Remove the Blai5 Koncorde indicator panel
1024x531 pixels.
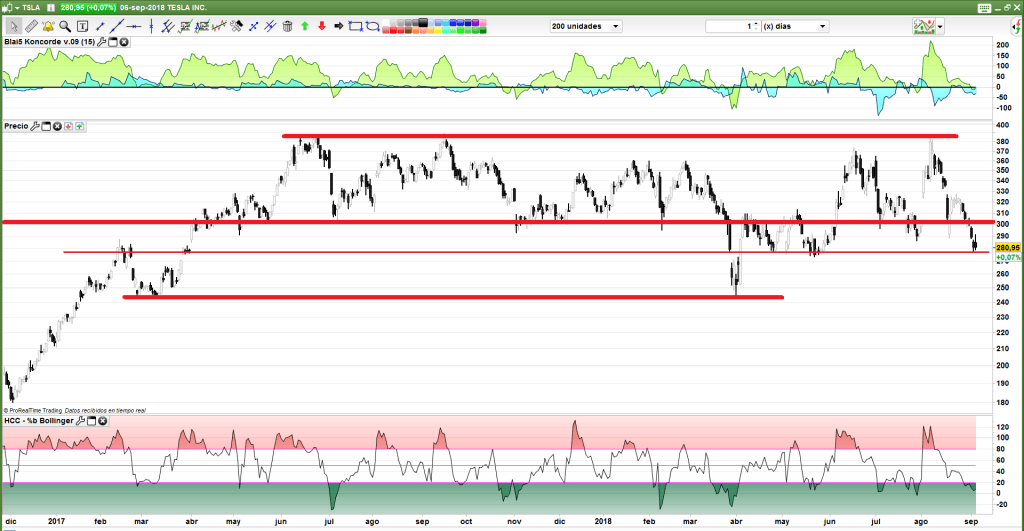tap(124, 42)
